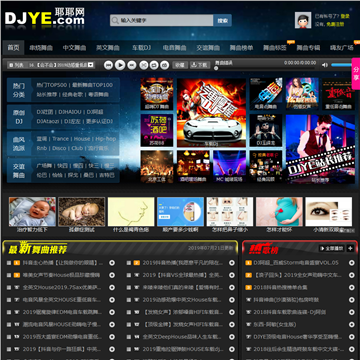
Task: Check box for 全英文DeepHouse track
Action: pos(129,337)
